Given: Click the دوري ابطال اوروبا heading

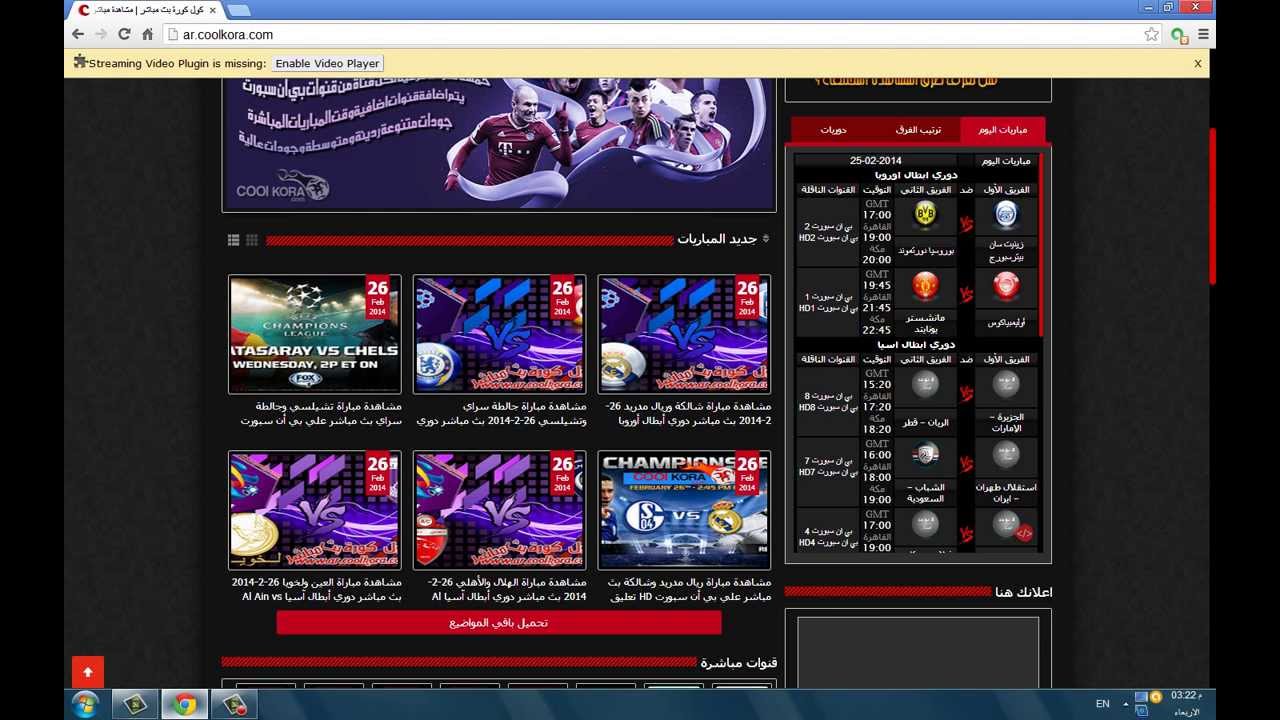Looking at the screenshot, I should point(916,174).
